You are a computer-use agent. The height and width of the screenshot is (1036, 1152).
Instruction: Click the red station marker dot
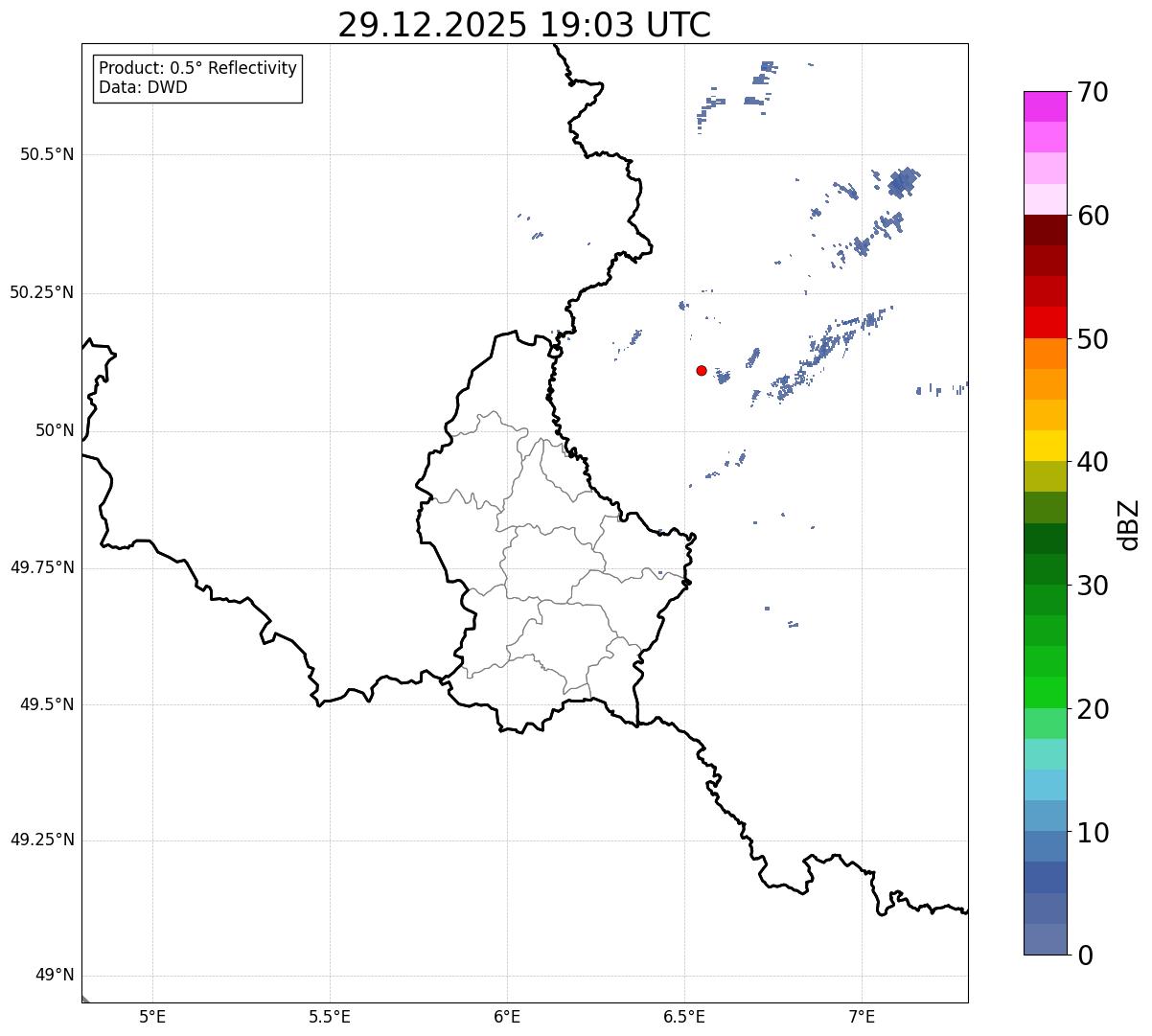702,370
